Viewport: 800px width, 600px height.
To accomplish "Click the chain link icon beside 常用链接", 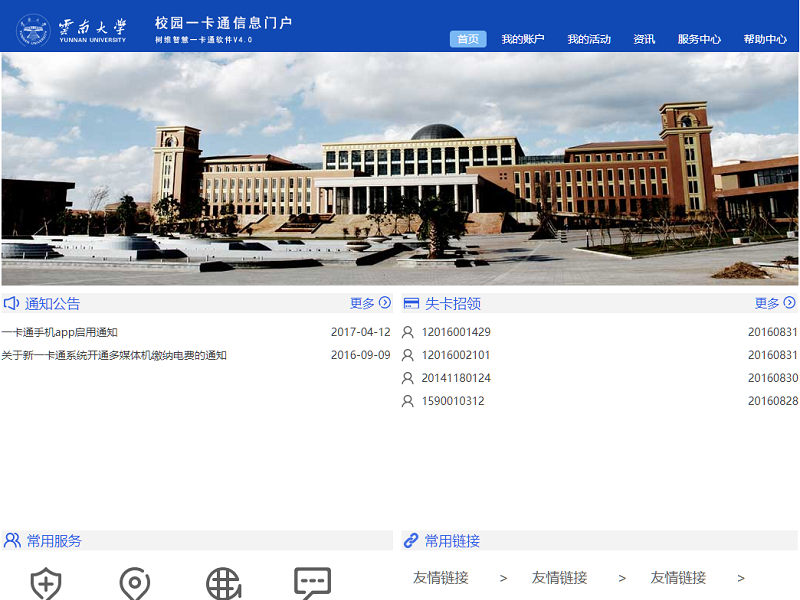I will coord(411,541).
